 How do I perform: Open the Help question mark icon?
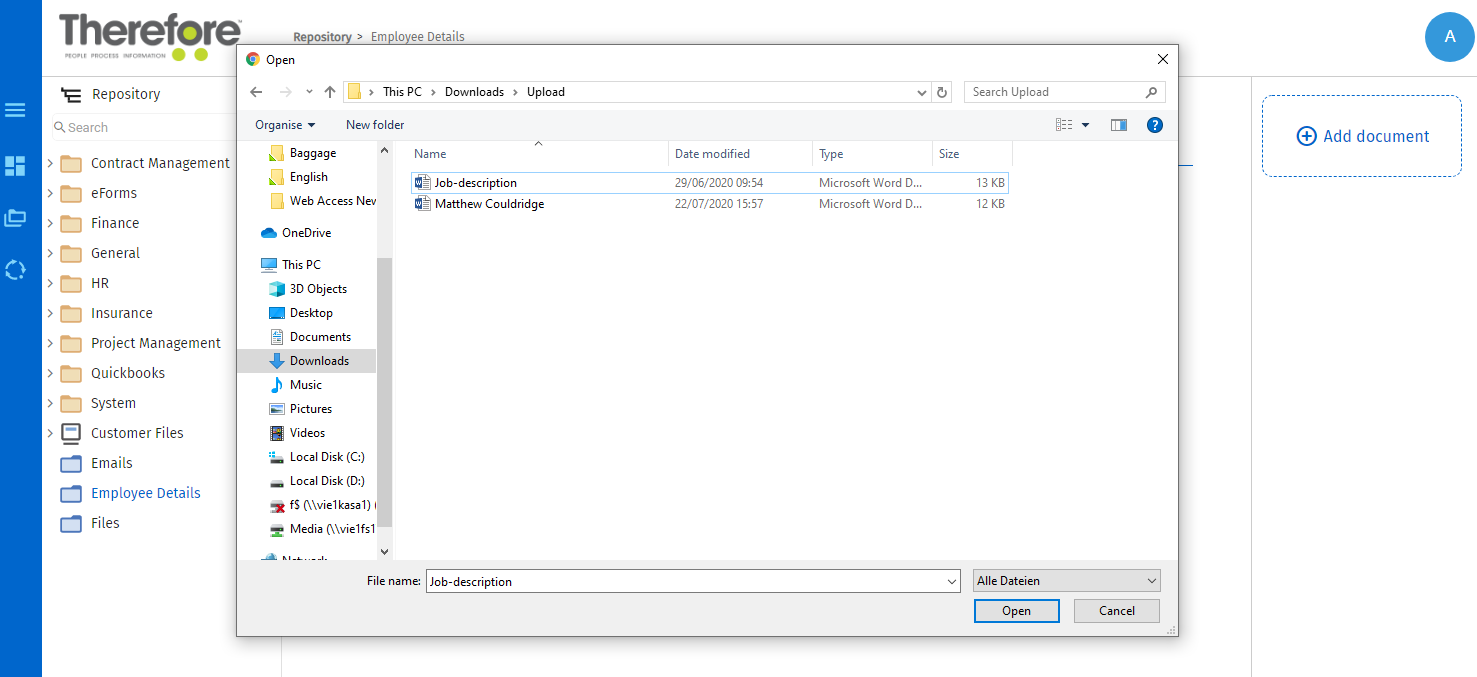click(1155, 125)
